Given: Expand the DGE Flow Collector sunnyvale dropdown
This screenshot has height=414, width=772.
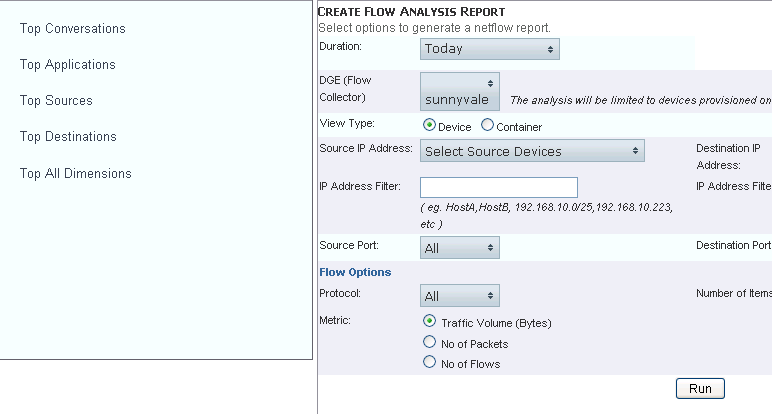Looking at the screenshot, I should tap(460, 90).
